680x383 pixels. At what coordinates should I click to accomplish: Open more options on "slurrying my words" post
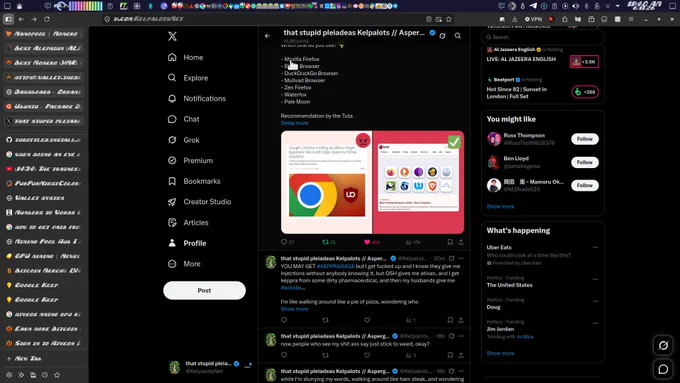(461, 371)
